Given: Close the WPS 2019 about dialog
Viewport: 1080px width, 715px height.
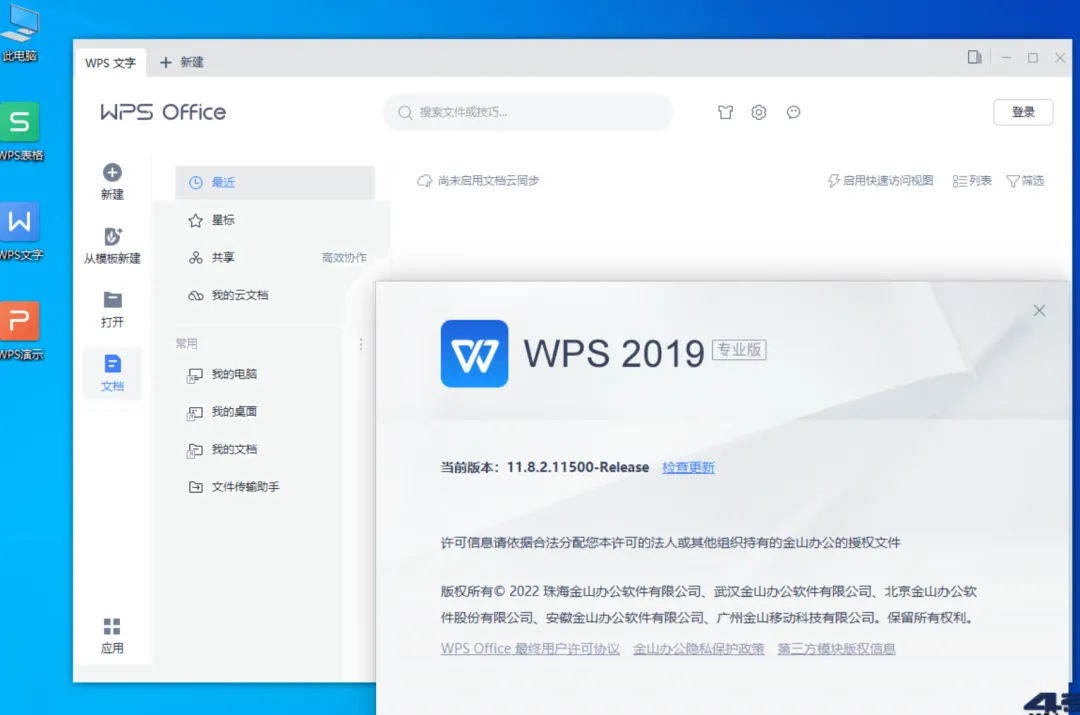Looking at the screenshot, I should click(x=1039, y=311).
